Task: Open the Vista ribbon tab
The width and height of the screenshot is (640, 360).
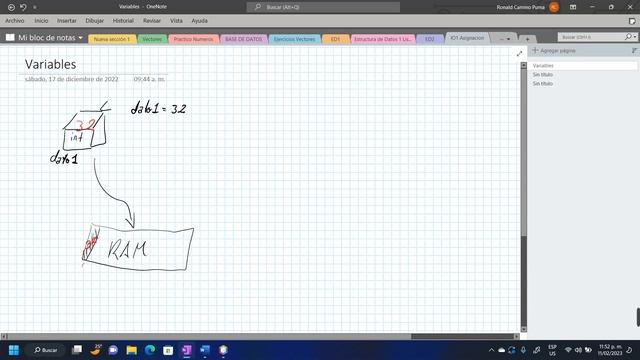Action: click(176, 20)
